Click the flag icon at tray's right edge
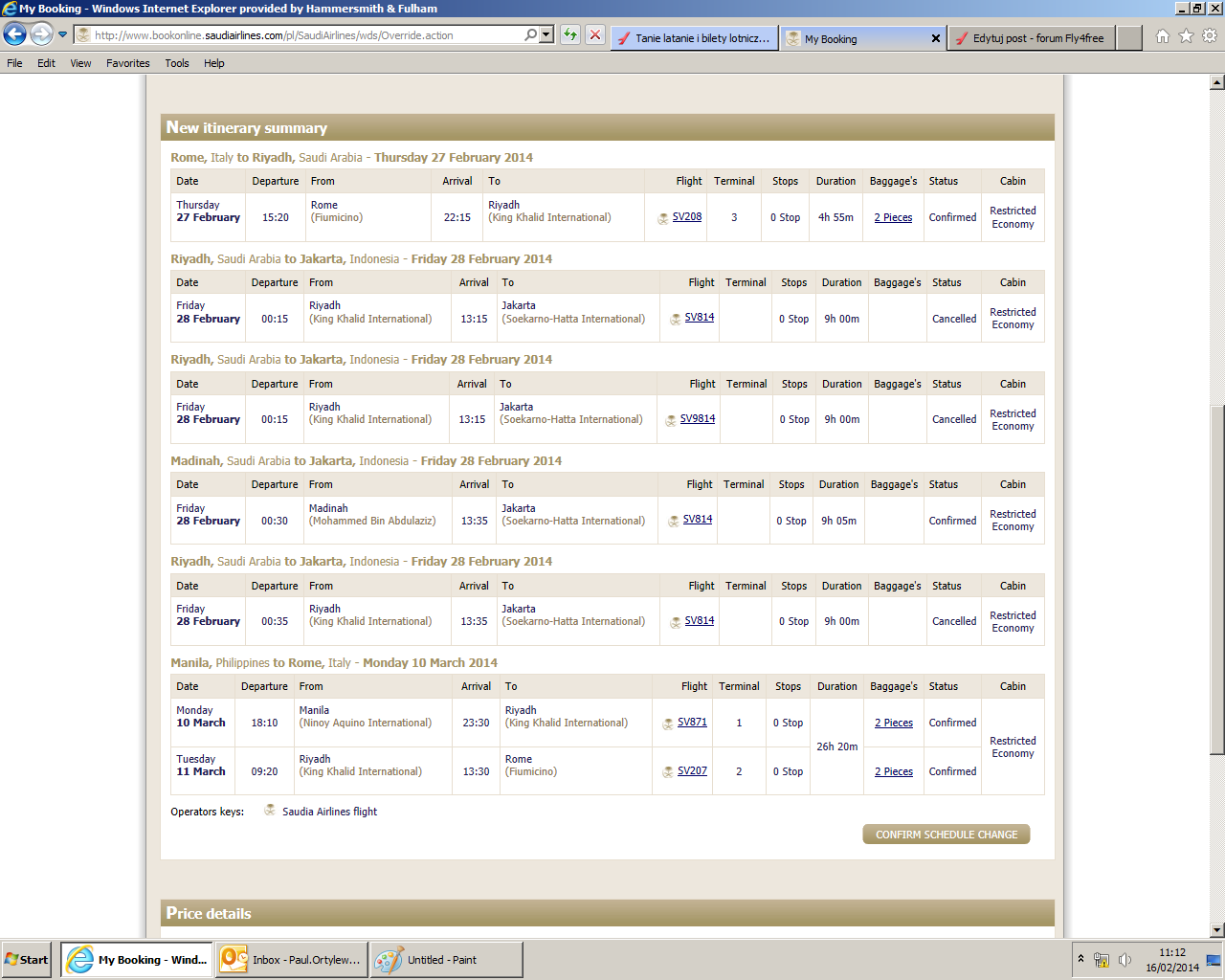The width and height of the screenshot is (1225, 980). [1214, 960]
